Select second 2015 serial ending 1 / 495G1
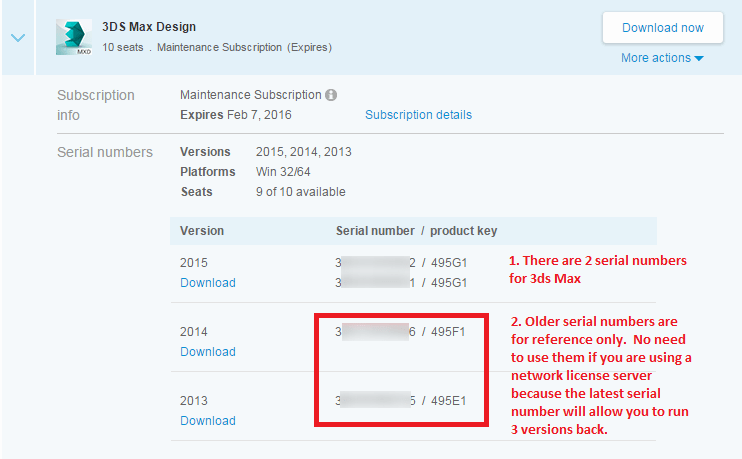Image resolution: width=742 pixels, height=459 pixels. tap(401, 282)
